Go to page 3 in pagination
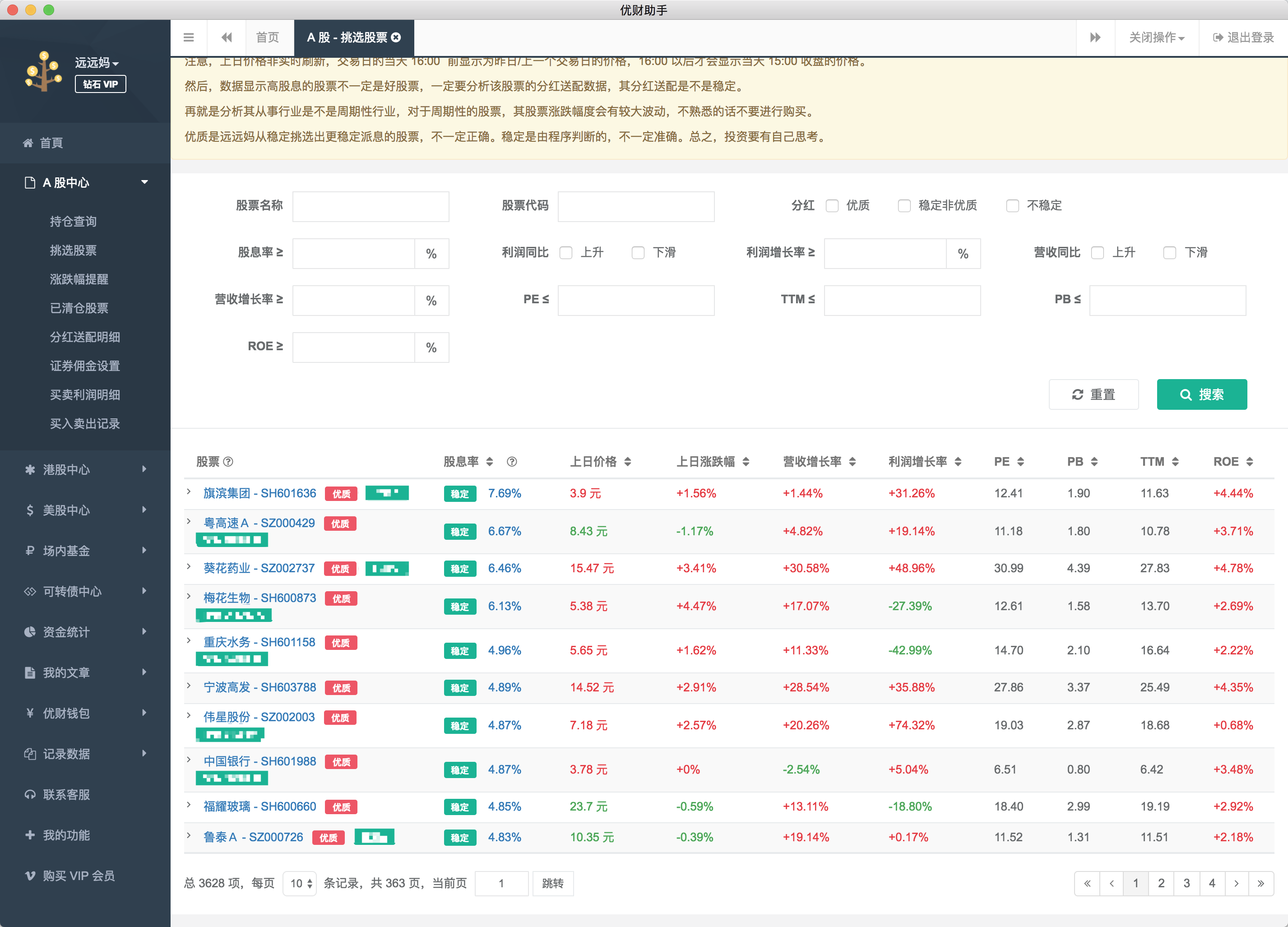Image resolution: width=1288 pixels, height=927 pixels. 1186,883
